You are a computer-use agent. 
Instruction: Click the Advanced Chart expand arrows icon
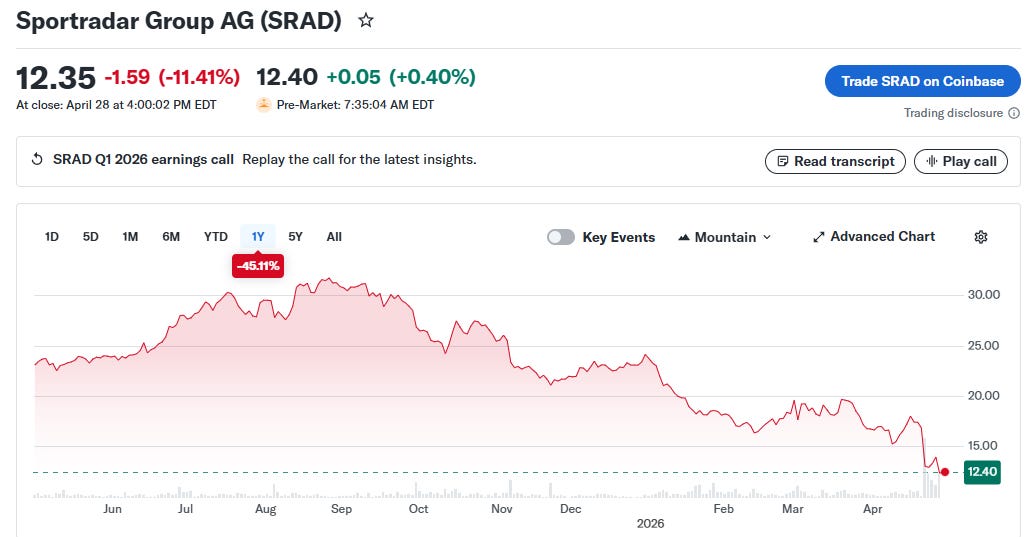pyautogui.click(x=818, y=237)
